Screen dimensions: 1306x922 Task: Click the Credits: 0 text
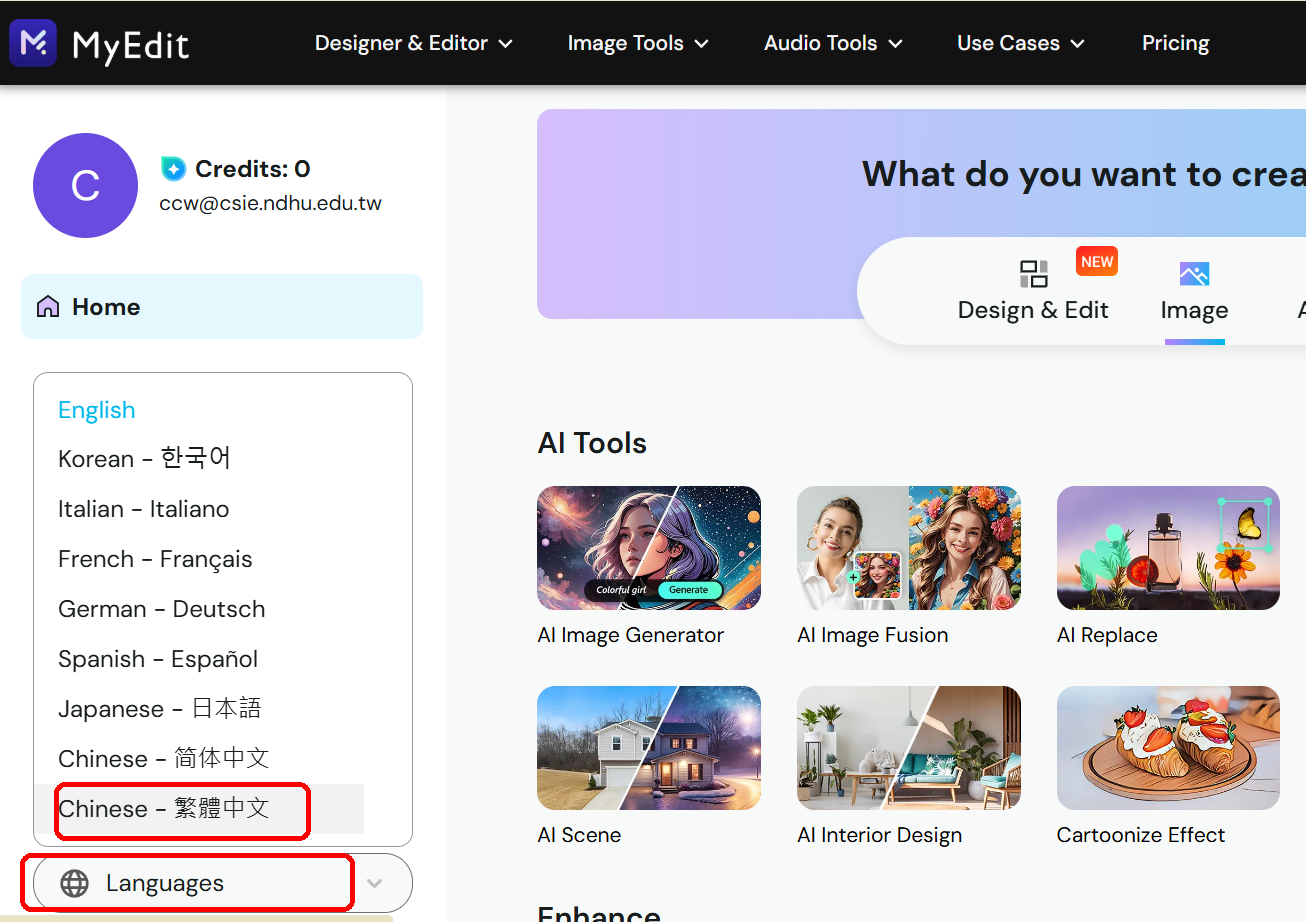click(253, 169)
